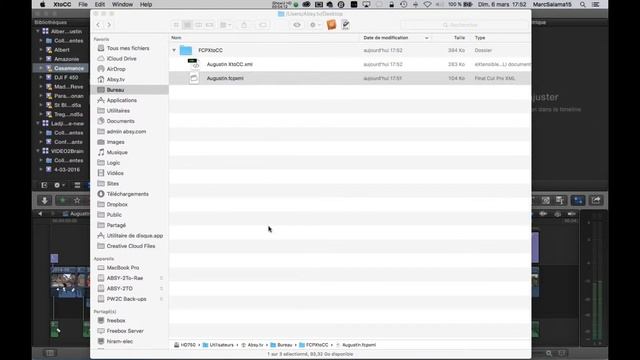Expand the Casamance event in Final Cut library
640x360 pixels.
pyautogui.click(x=41, y=68)
